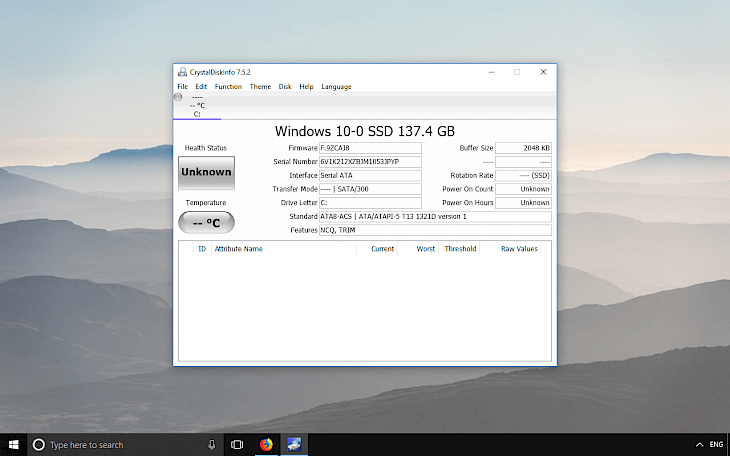This screenshot has height=456, width=730.
Task: Click the ID column header
Action: pyautogui.click(x=202, y=249)
